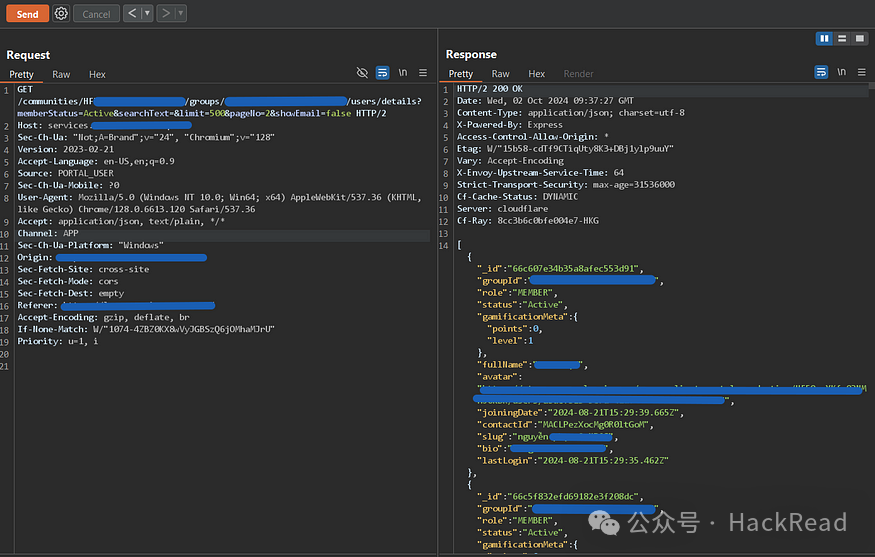
Task: Open the Response panel hamburger menu
Action: point(861,73)
